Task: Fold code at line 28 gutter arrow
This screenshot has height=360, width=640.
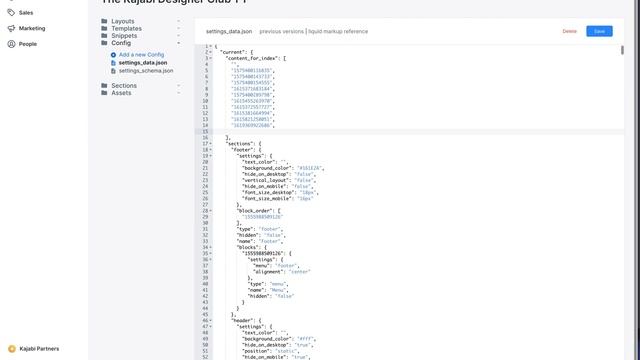Action: pyautogui.click(x=211, y=211)
